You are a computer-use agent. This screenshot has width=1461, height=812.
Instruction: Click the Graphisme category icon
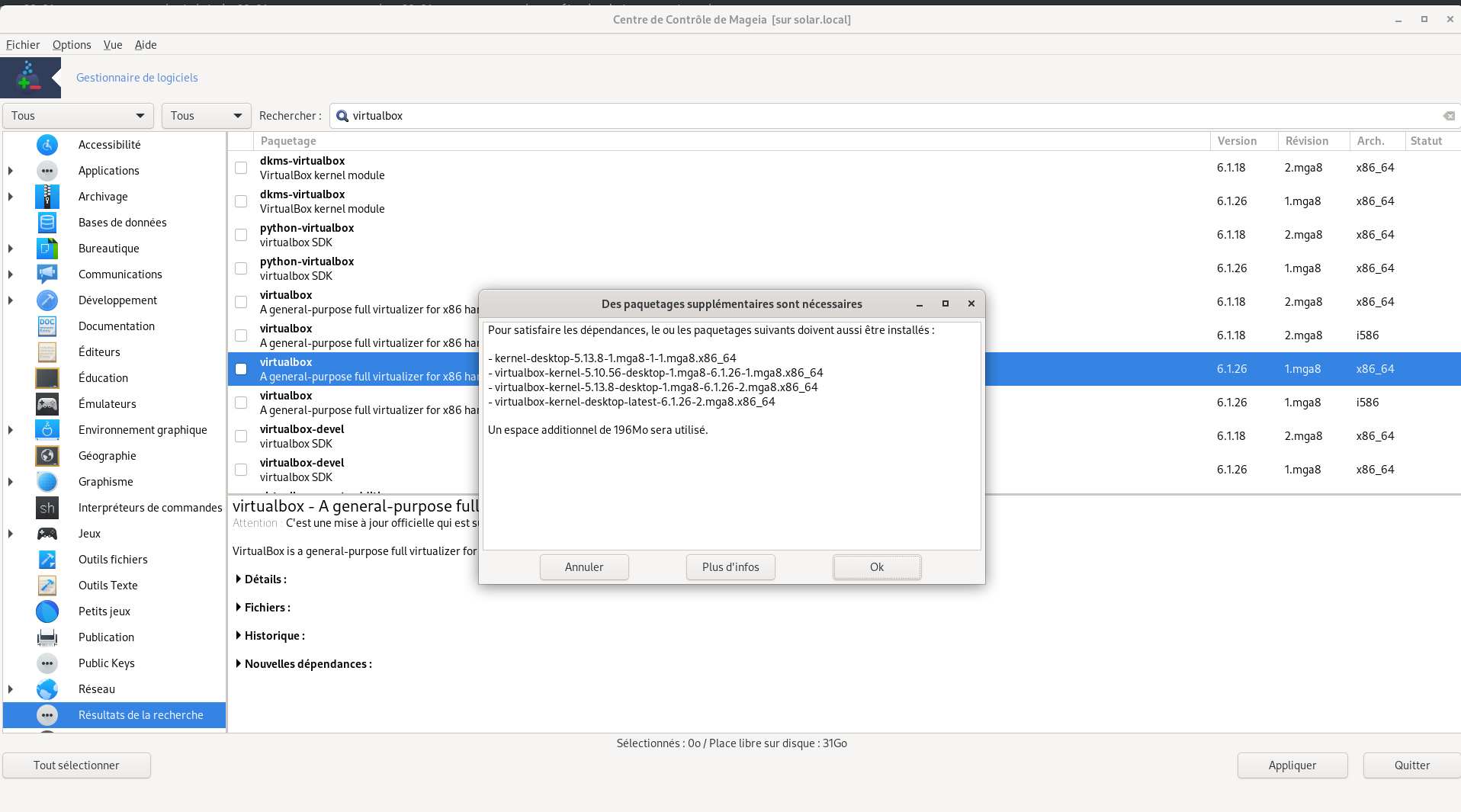pyautogui.click(x=47, y=482)
